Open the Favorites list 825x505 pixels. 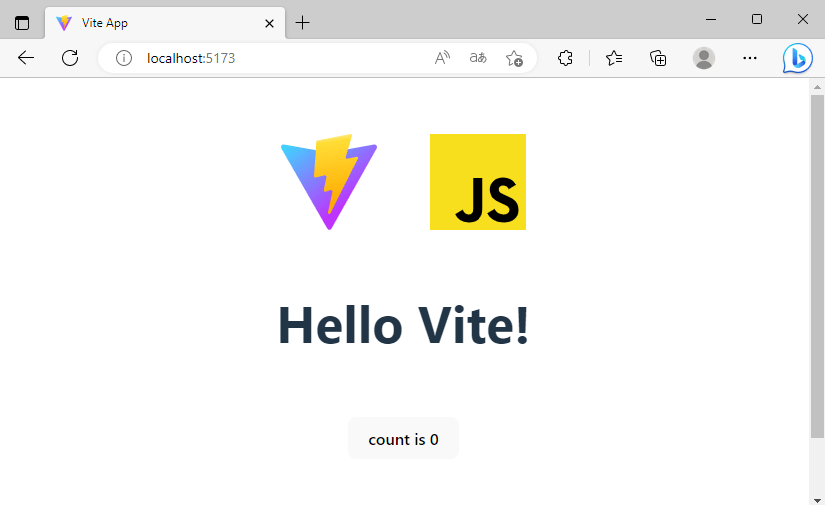[x=614, y=58]
